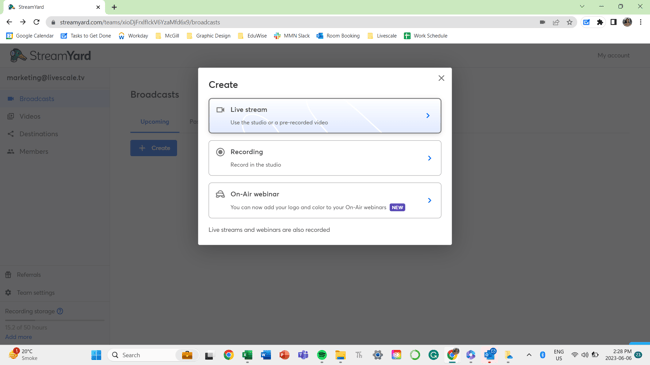
Task: Show hidden system tray icons
Action: (x=529, y=355)
